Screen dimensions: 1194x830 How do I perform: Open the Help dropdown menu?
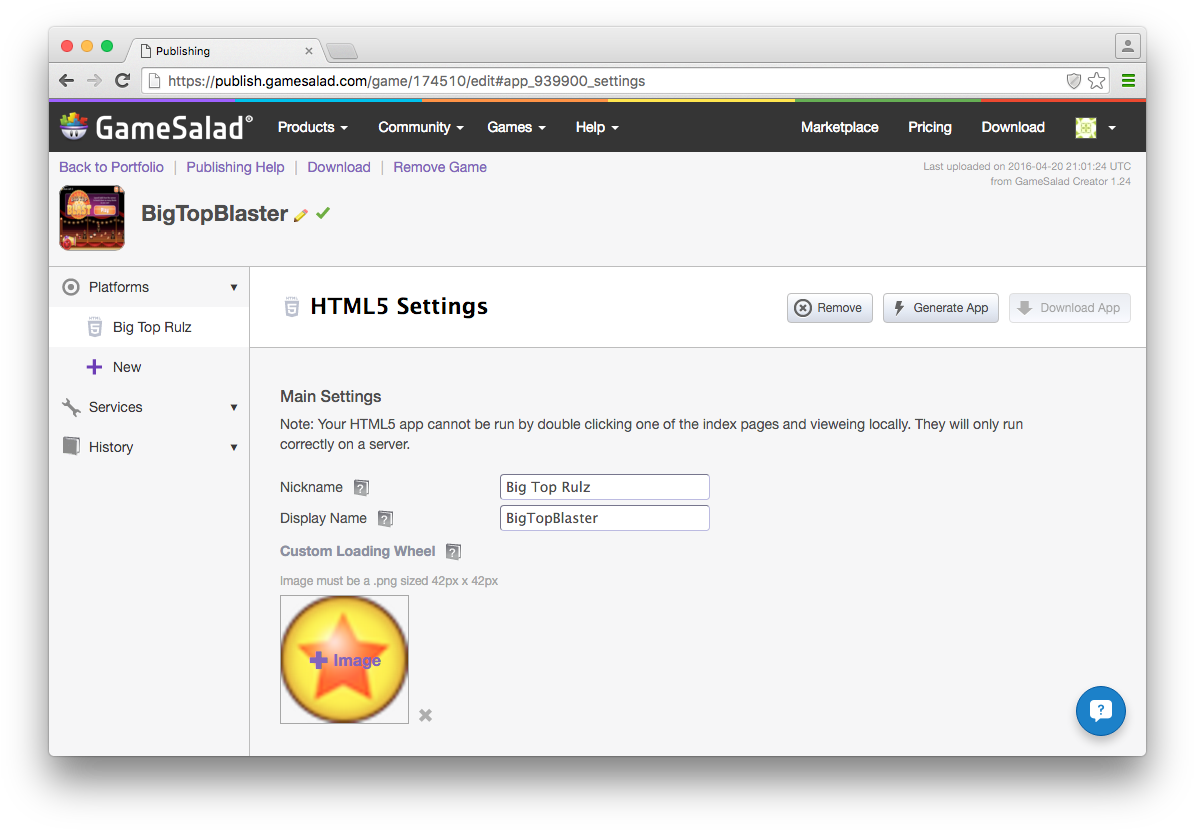pos(597,127)
